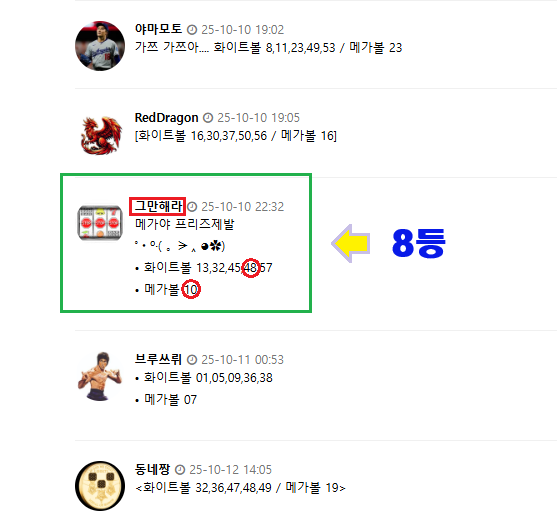Click the red-circled number 48
This screenshot has height=520, width=557.
coord(251,268)
